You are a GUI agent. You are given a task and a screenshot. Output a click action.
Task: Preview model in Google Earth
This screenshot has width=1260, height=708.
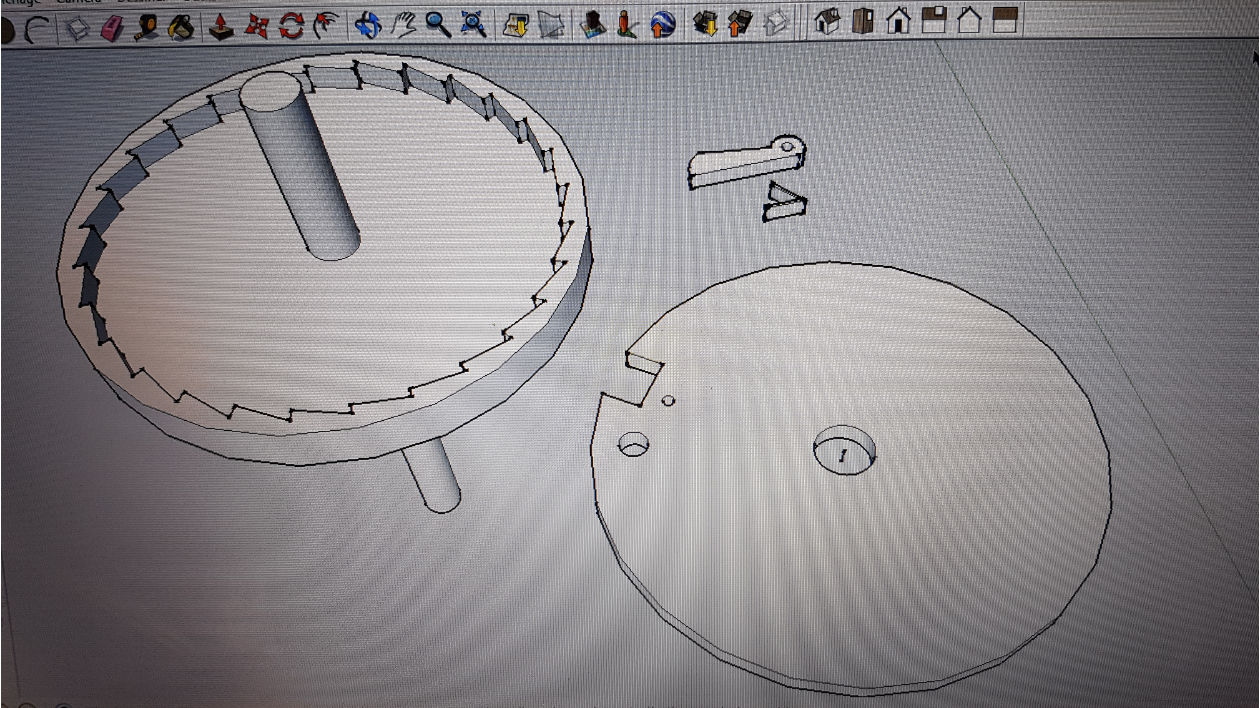(x=662, y=22)
